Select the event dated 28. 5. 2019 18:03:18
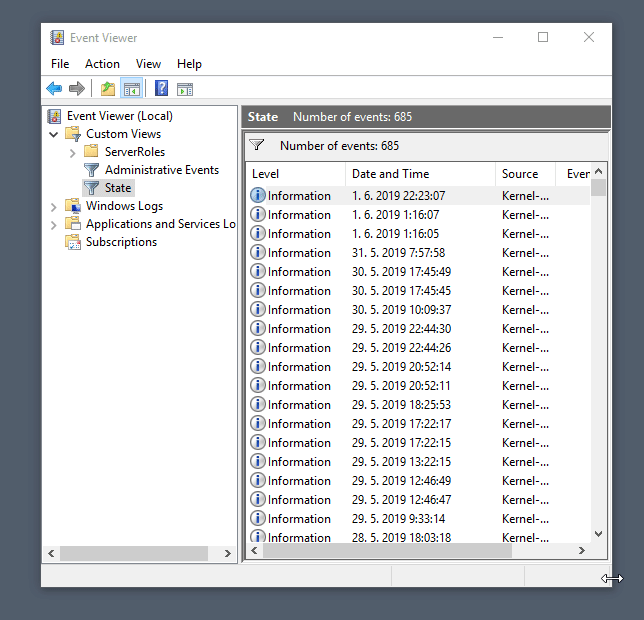 419,536
